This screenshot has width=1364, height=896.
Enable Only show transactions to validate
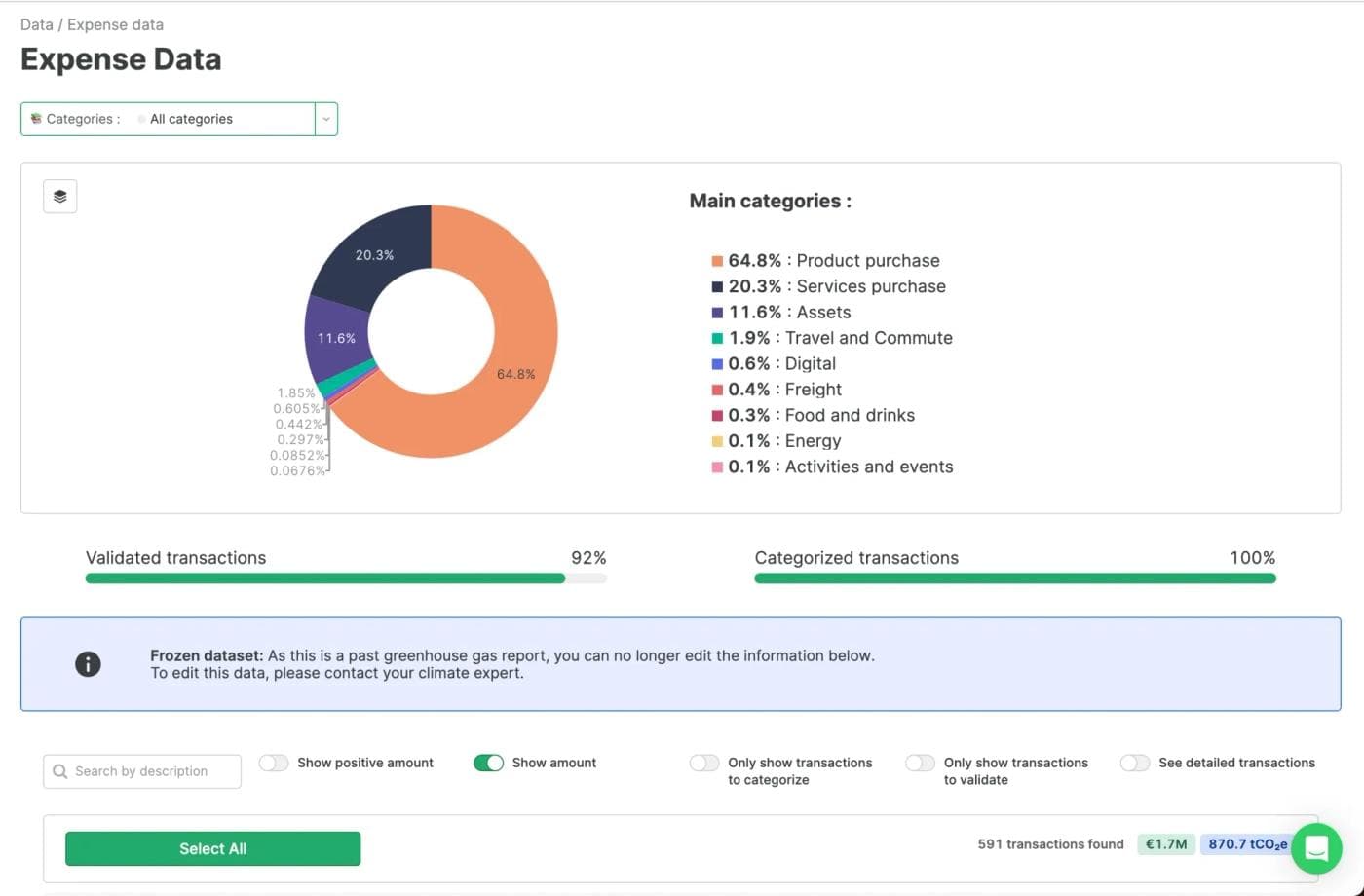click(920, 763)
